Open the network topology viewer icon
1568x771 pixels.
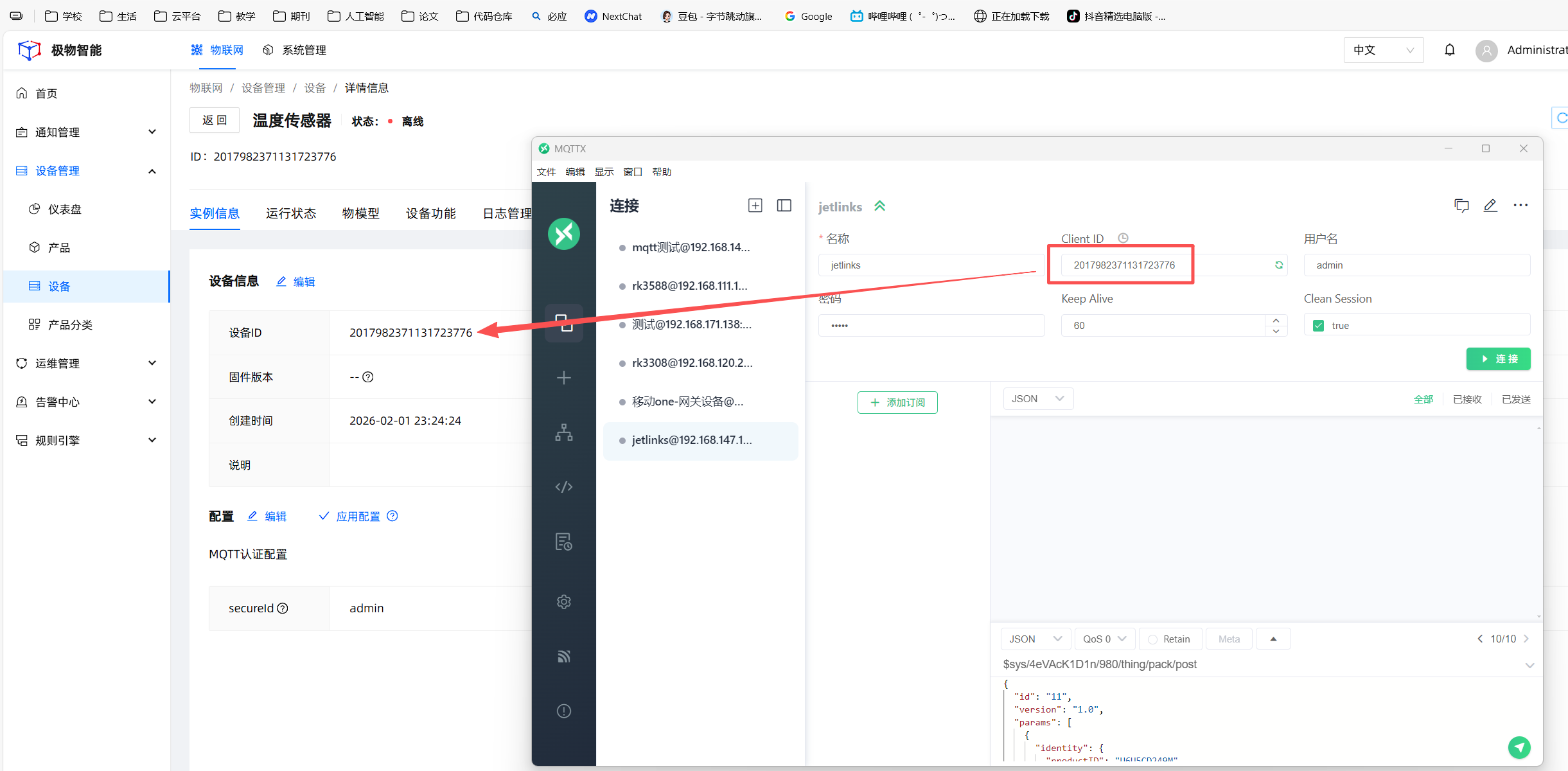pyautogui.click(x=563, y=432)
